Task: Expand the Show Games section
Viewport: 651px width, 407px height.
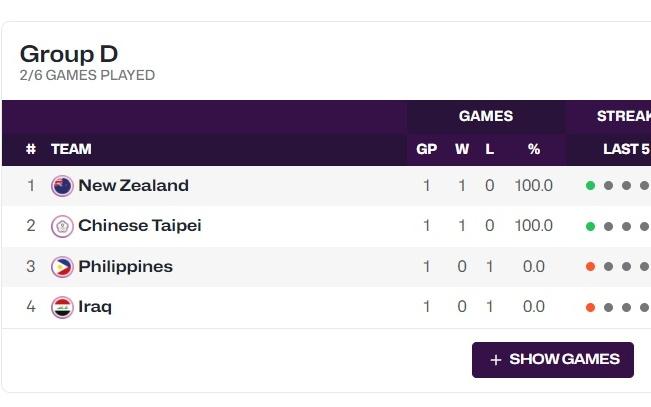Action: [x=553, y=360]
